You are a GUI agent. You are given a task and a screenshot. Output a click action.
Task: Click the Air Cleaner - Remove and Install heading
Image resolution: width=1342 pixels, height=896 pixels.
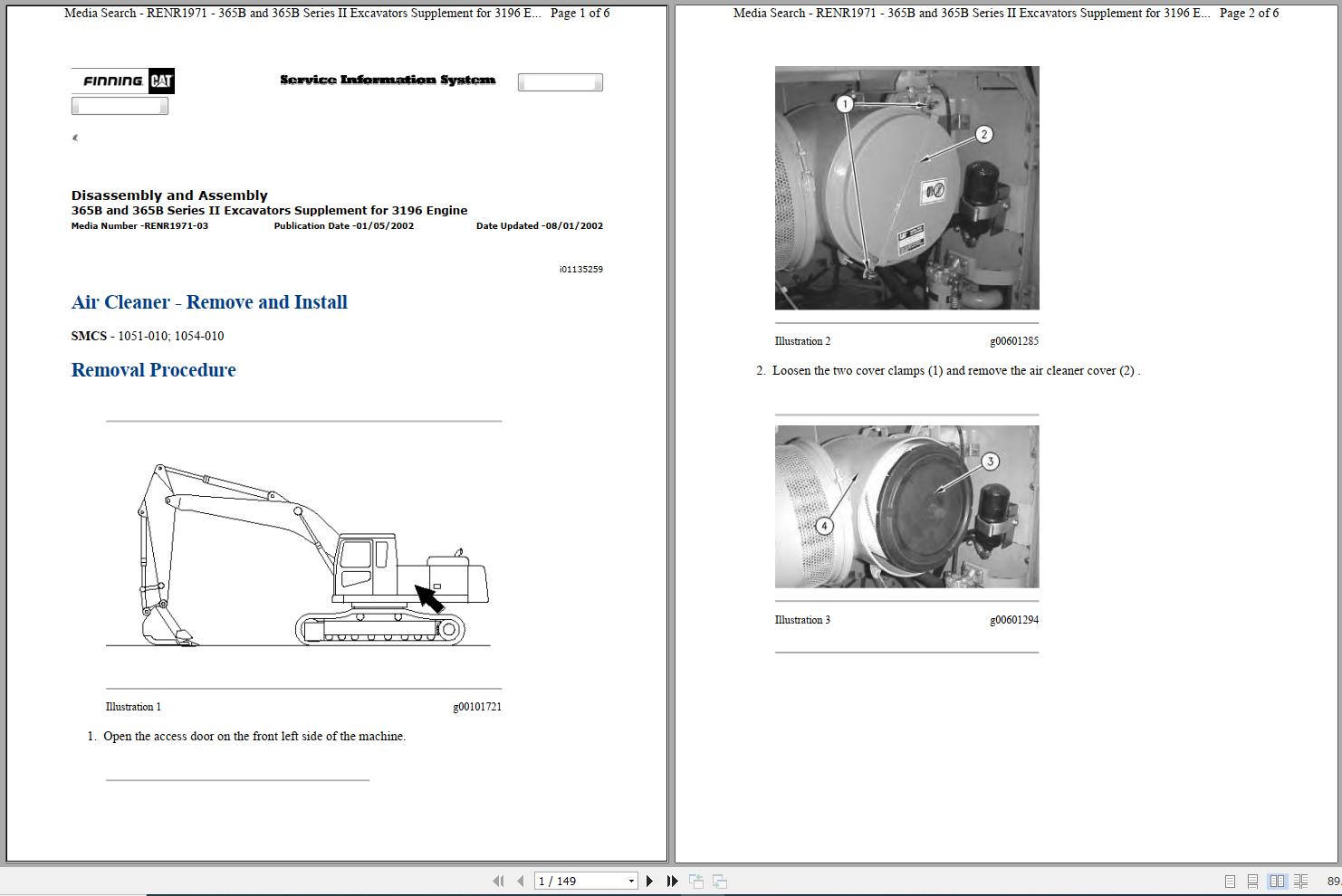[x=210, y=302]
